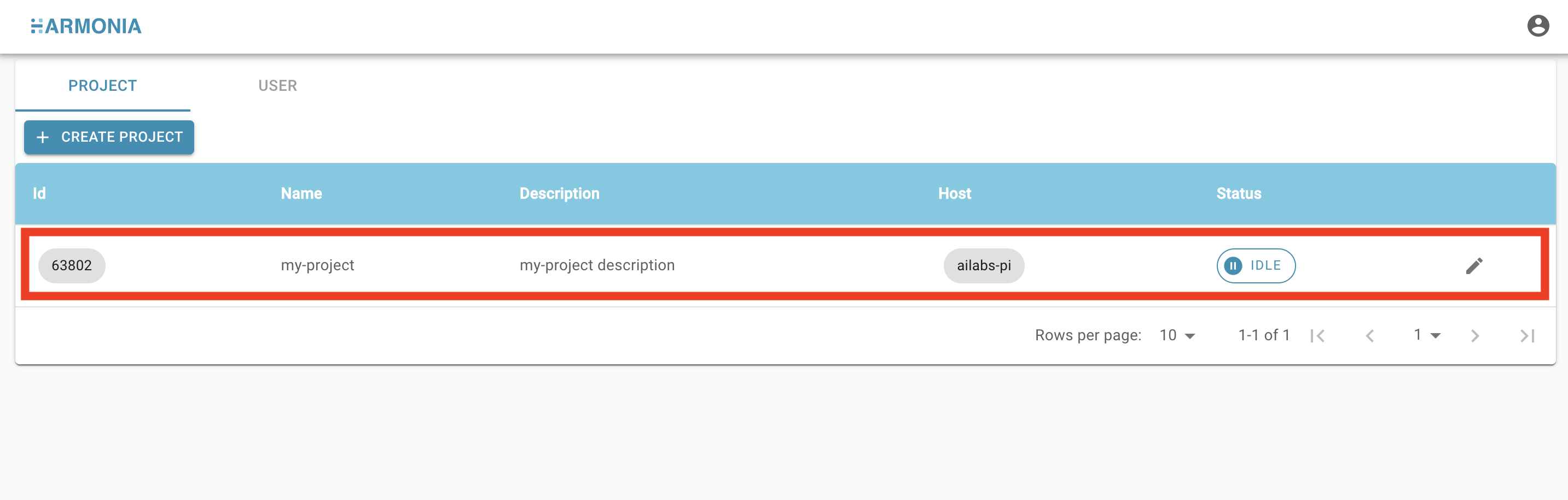This screenshot has height=500, width=1568.
Task: Jump to last page arrow icon
Action: click(1526, 336)
